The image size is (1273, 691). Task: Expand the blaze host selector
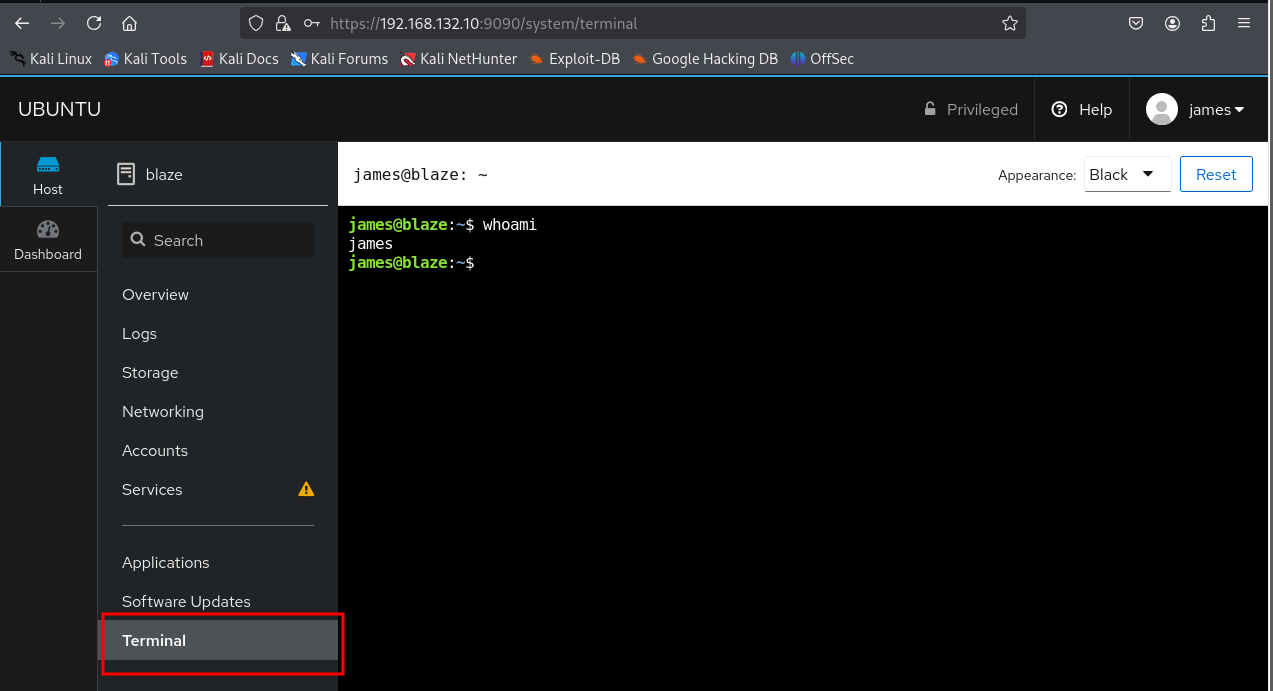[x=218, y=174]
